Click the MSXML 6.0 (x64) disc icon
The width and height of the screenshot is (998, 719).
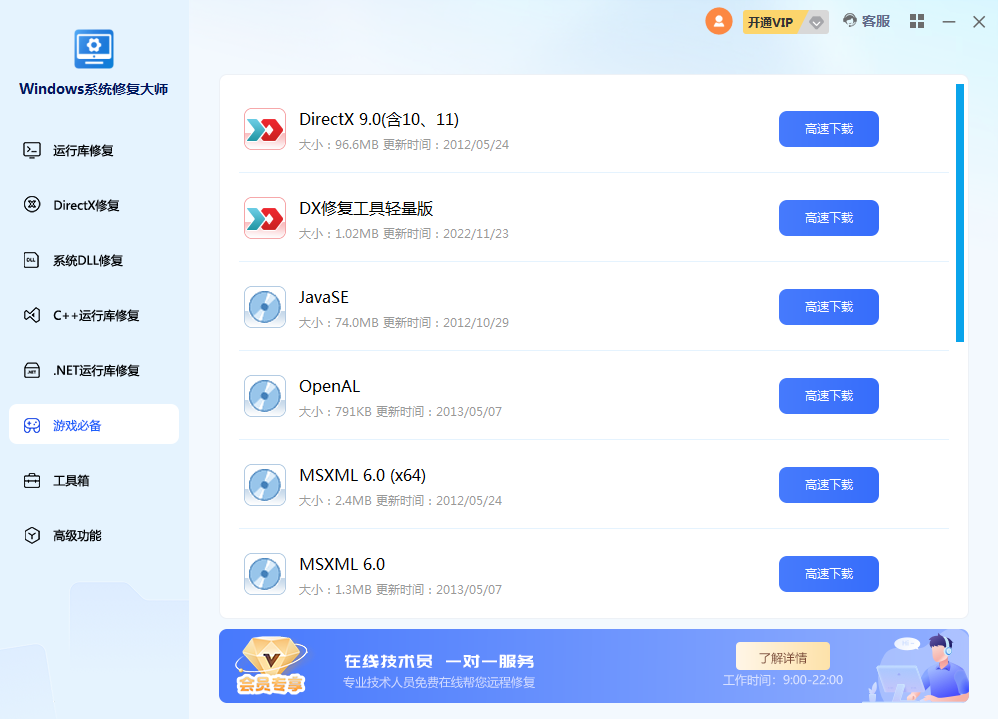point(265,485)
